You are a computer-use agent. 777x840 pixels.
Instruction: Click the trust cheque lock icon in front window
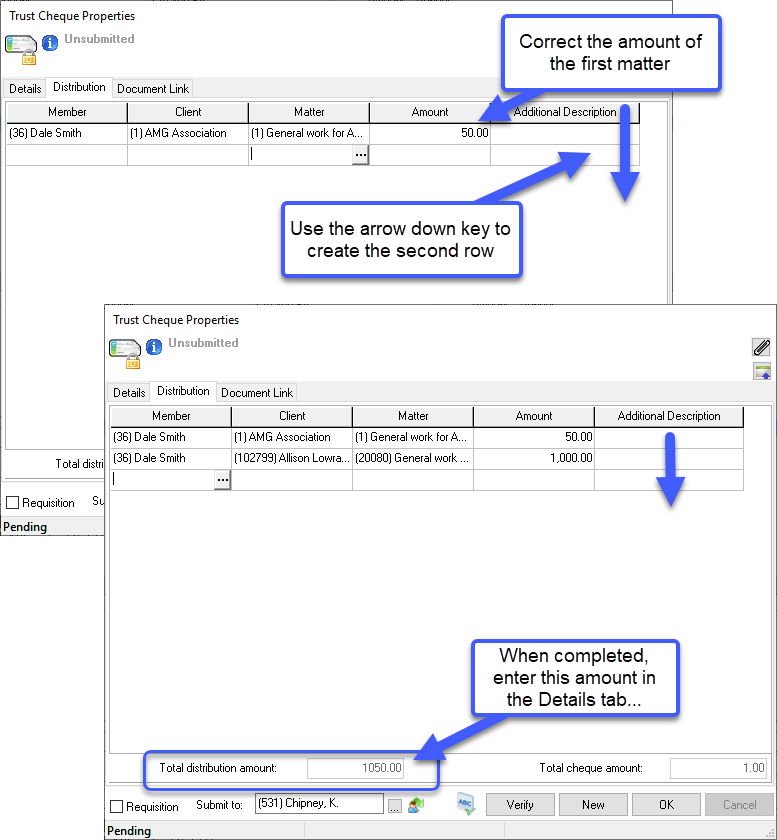tap(125, 354)
